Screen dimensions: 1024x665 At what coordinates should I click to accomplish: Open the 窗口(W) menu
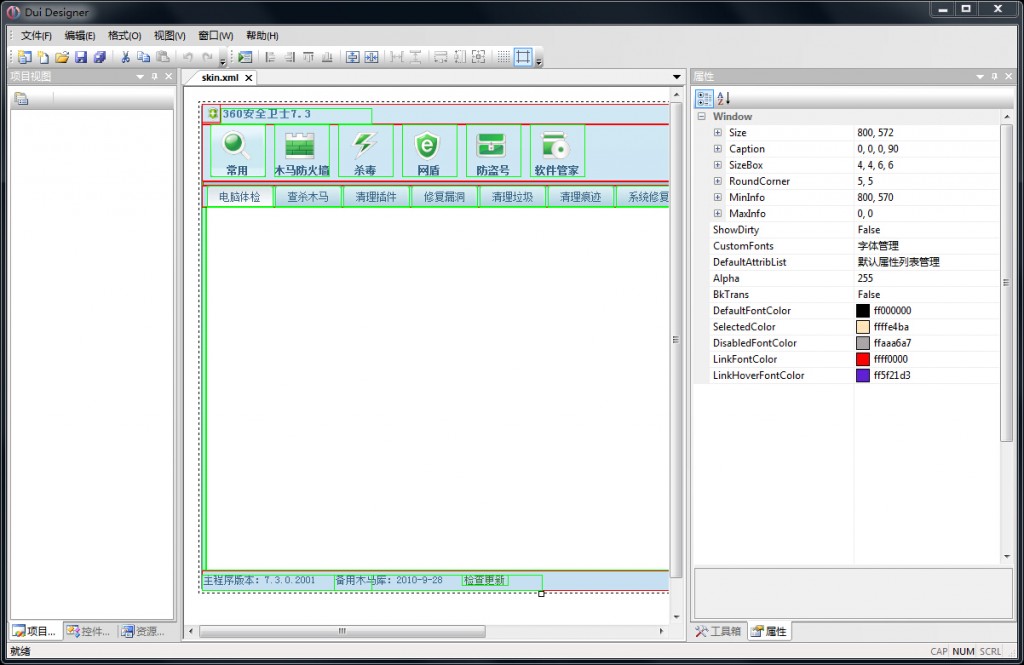[216, 36]
